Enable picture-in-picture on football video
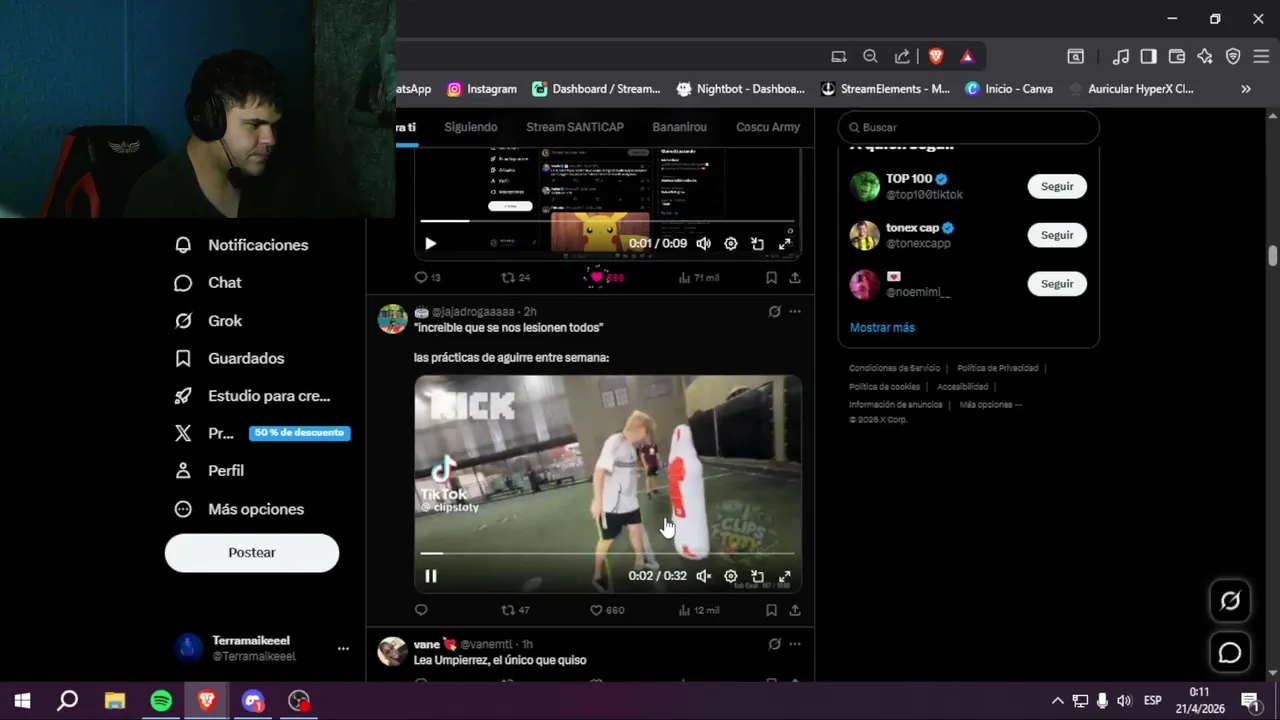The width and height of the screenshot is (1280, 720). point(758,576)
